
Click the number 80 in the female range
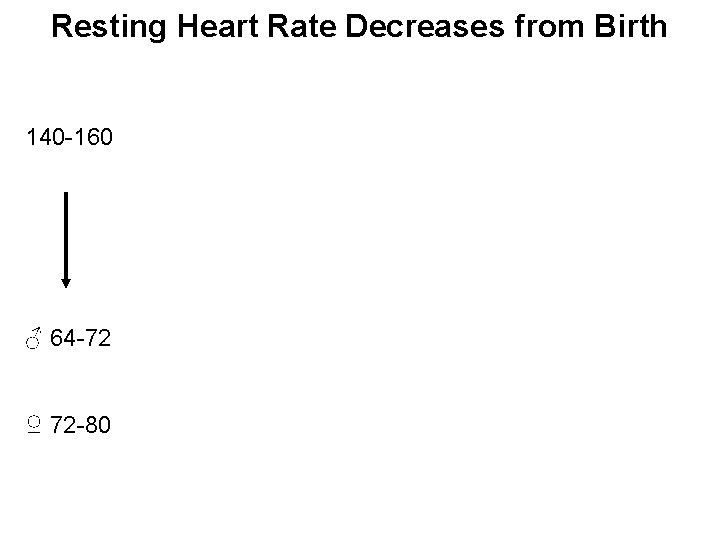pos(97,426)
